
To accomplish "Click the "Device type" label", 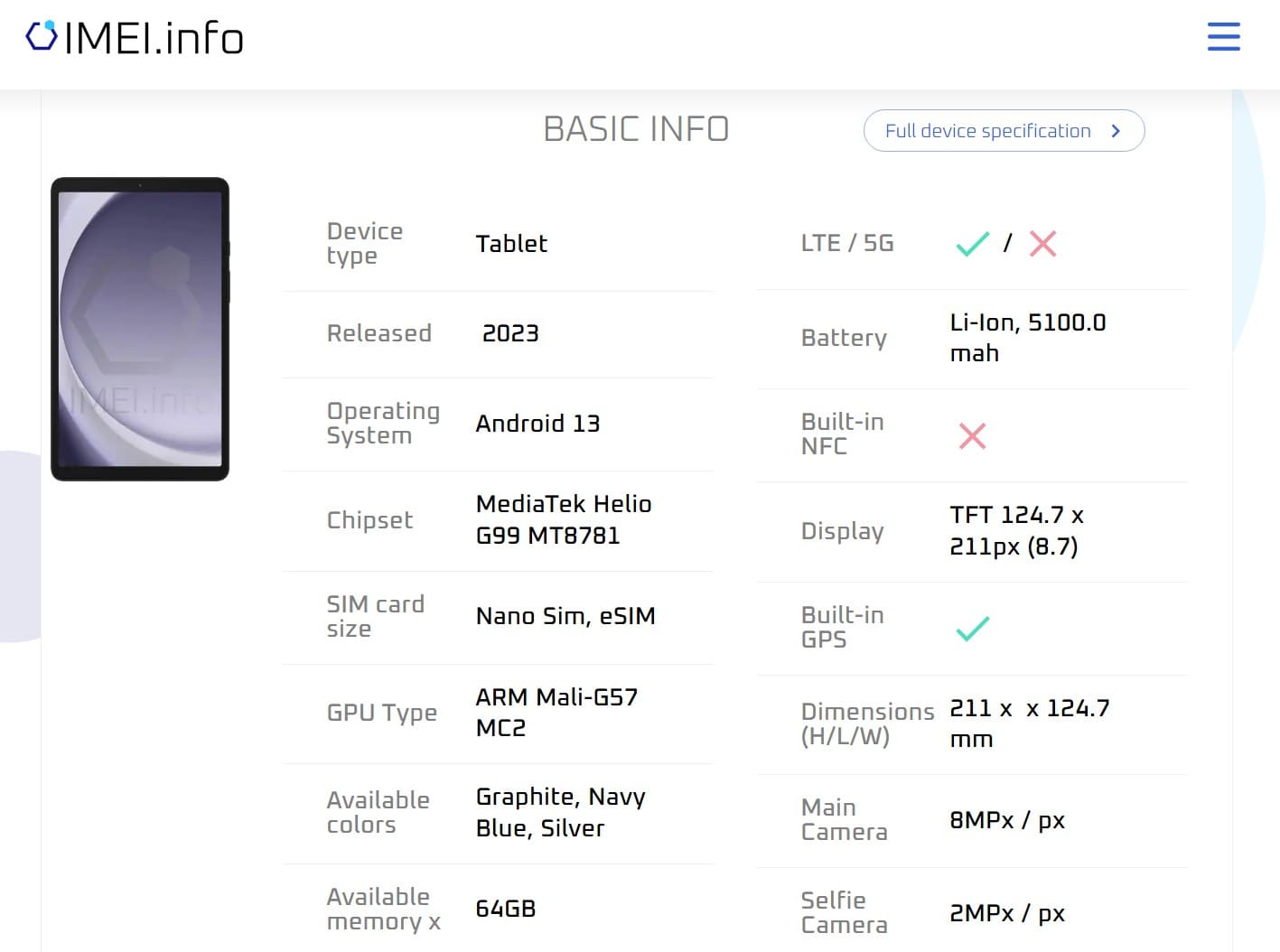I will (x=365, y=244).
